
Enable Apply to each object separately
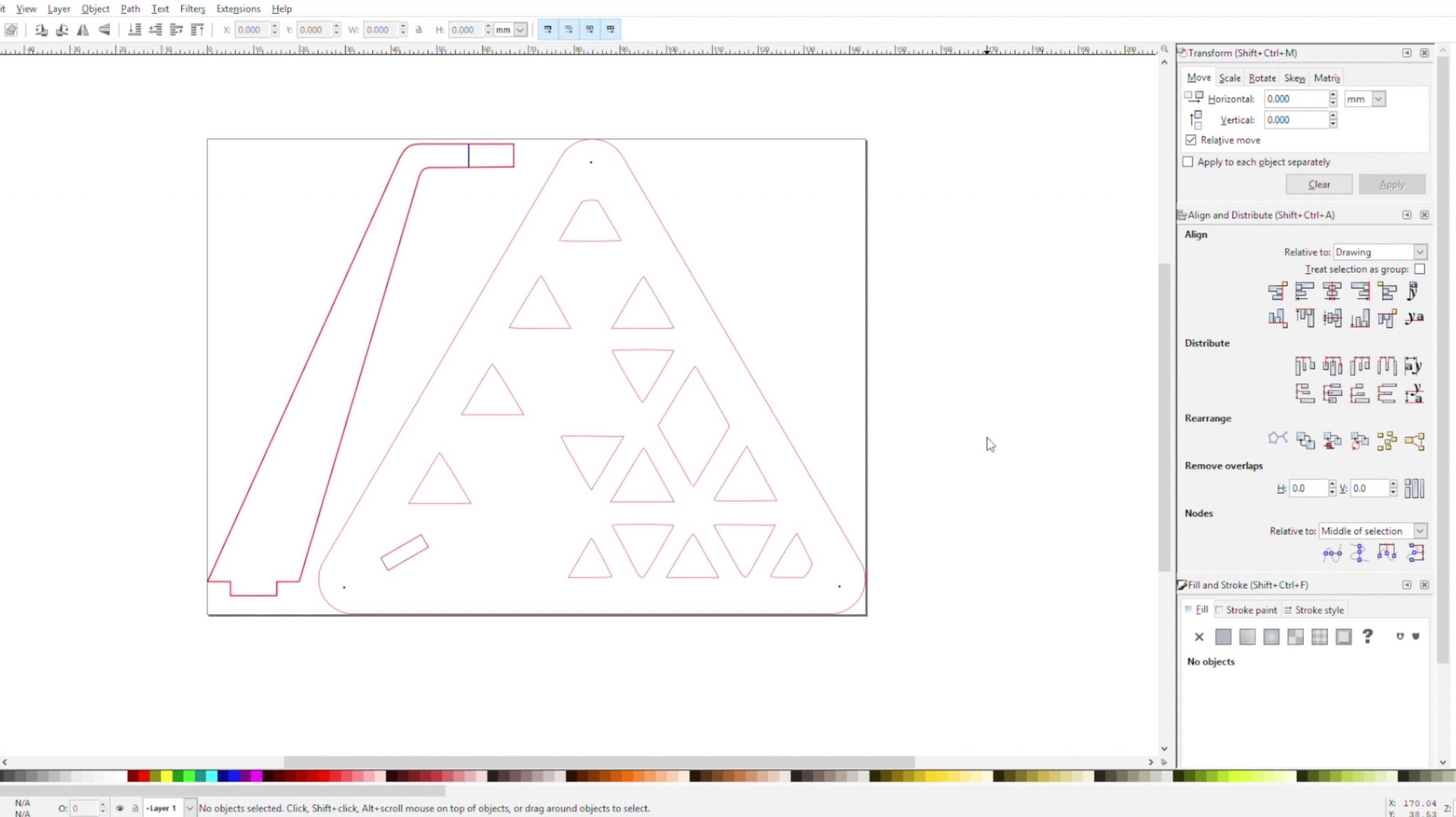pyautogui.click(x=1189, y=162)
